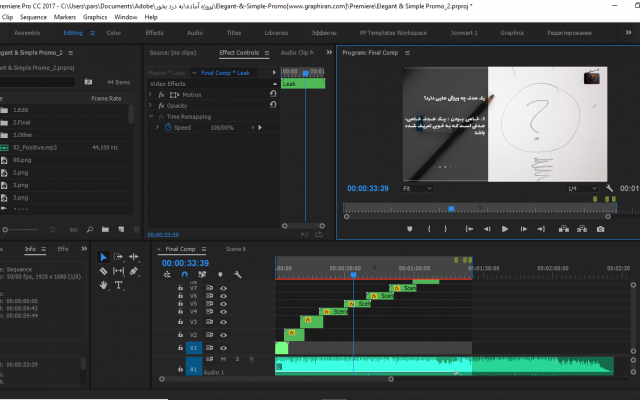
Task: Switch to Scene 8 timeline tab
Action: point(236,249)
